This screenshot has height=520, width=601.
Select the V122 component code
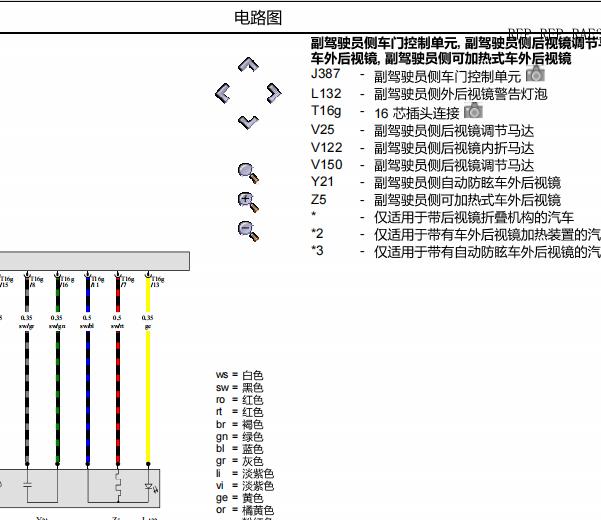point(327,147)
